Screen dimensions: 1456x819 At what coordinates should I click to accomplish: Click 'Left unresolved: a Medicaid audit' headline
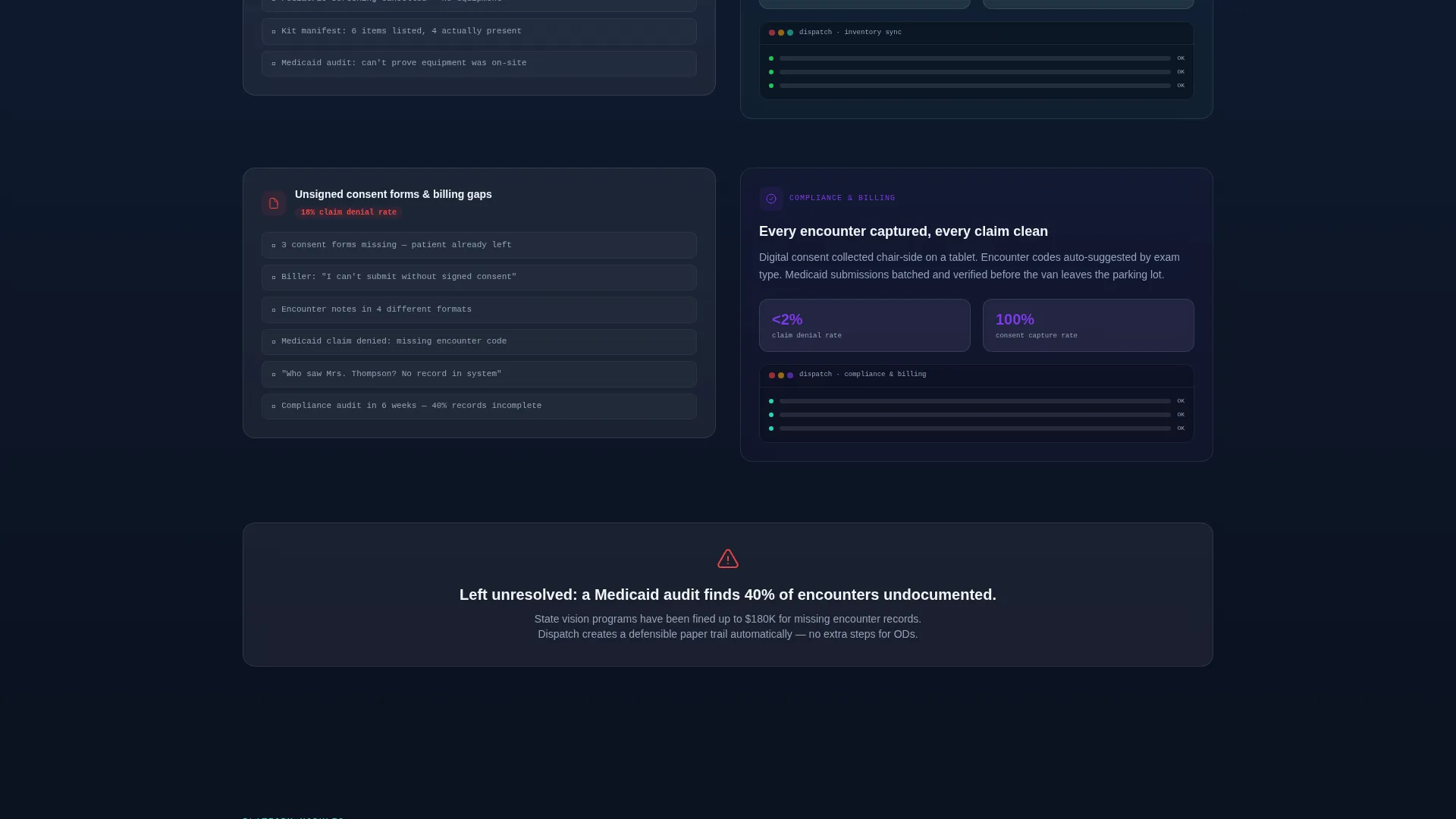(728, 595)
